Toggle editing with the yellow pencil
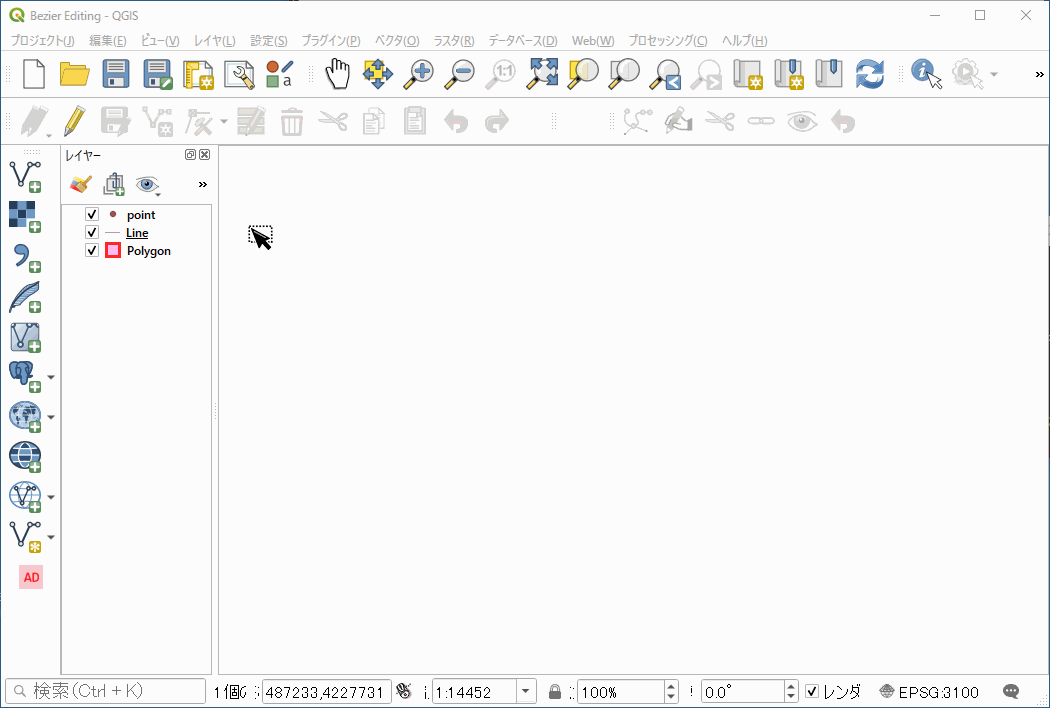Viewport: 1050px width, 708px height. point(74,122)
